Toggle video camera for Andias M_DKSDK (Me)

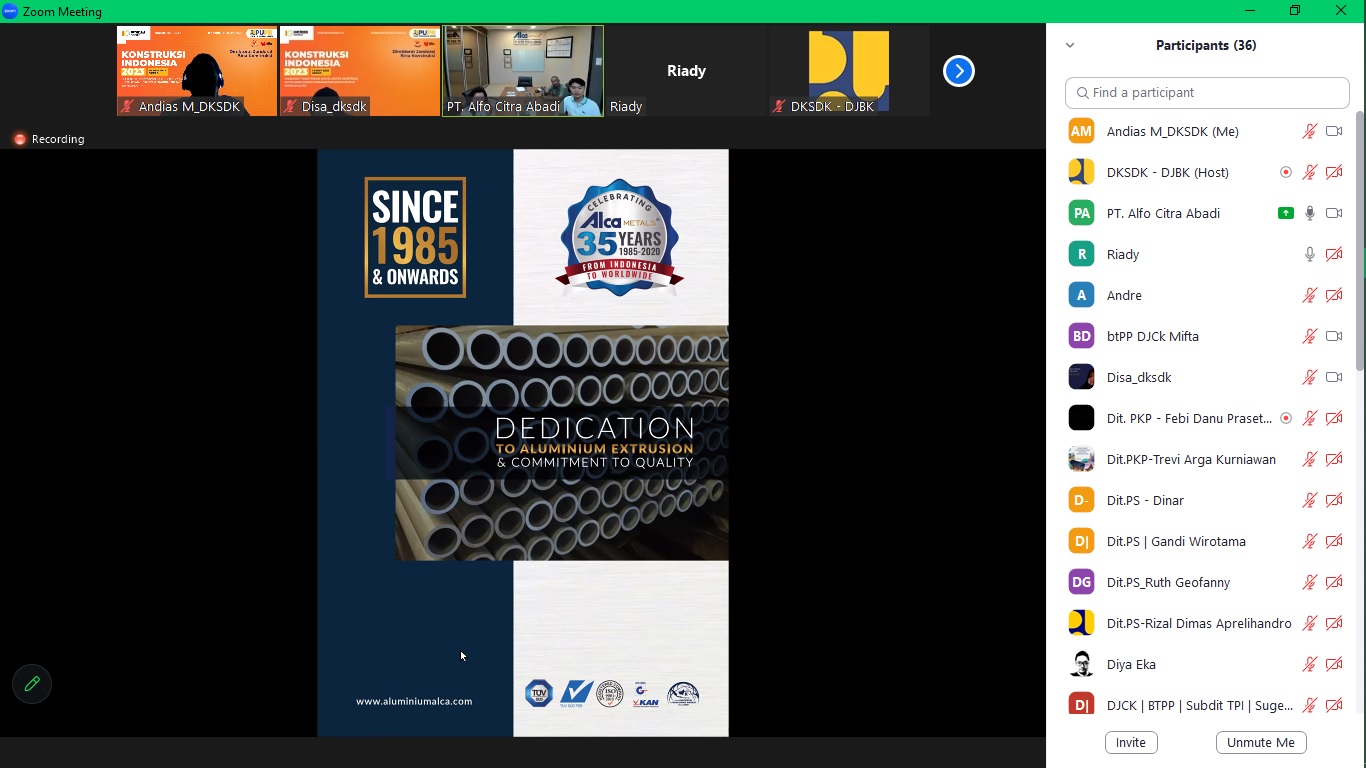pos(1334,131)
